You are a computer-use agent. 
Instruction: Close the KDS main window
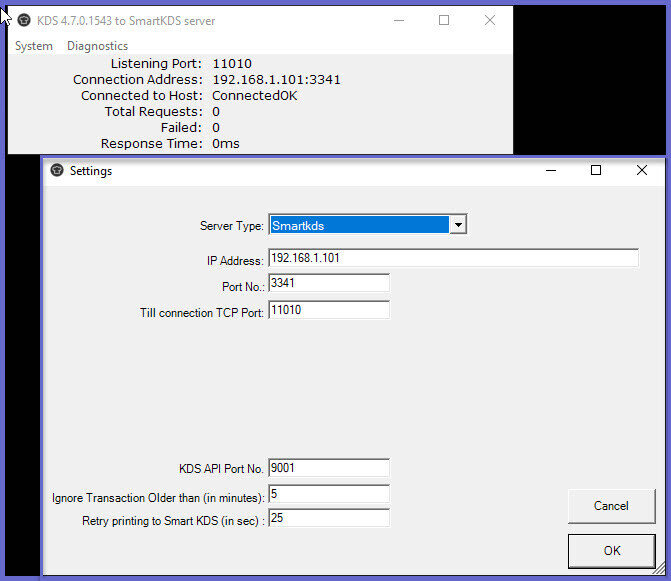point(490,20)
